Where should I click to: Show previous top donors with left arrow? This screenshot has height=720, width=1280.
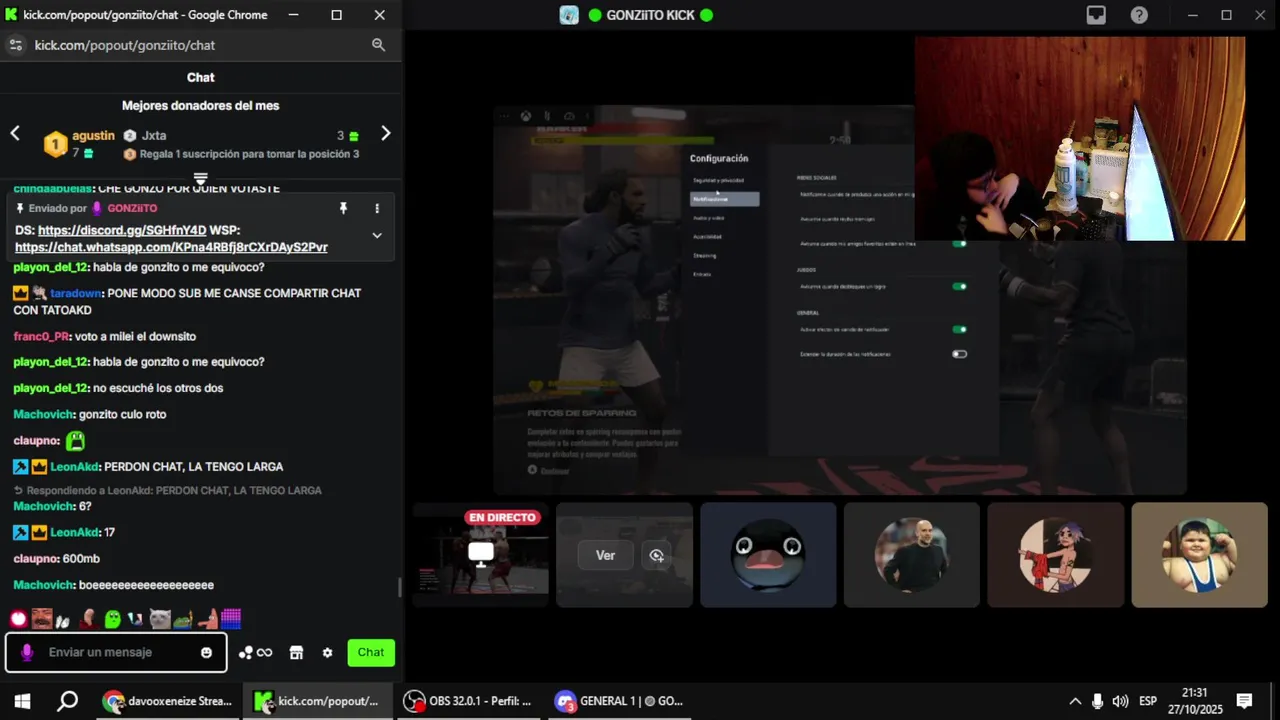pos(15,134)
